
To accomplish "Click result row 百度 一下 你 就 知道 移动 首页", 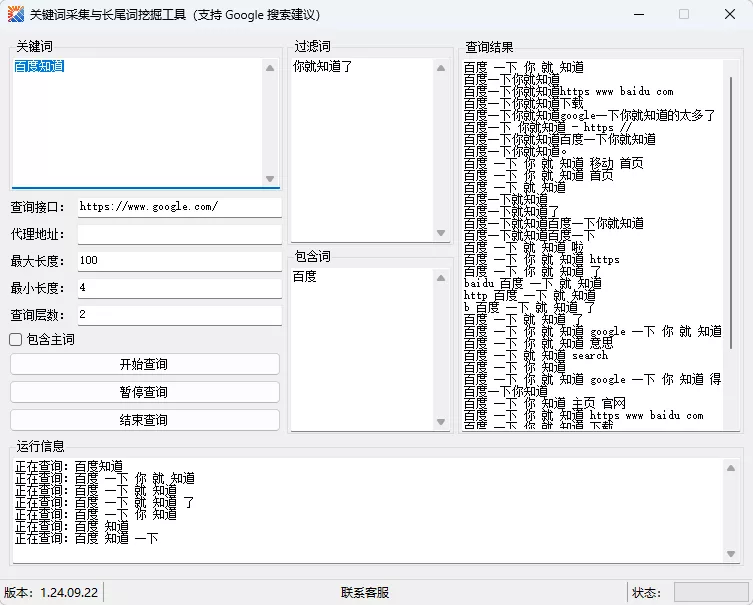I will [554, 163].
